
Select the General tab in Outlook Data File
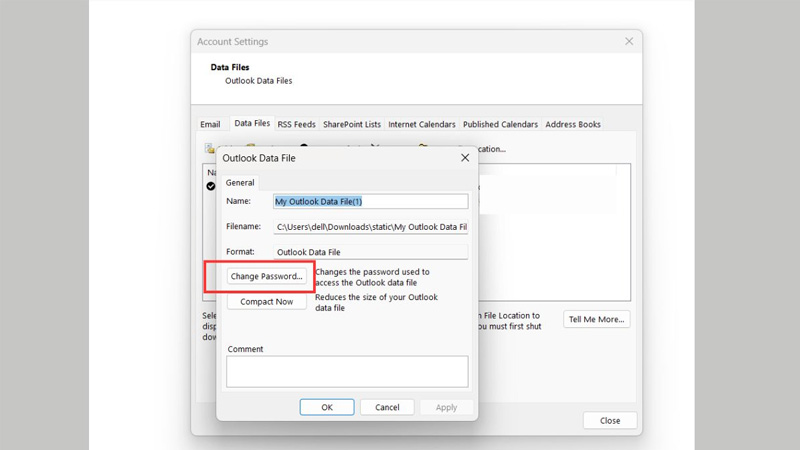240,182
